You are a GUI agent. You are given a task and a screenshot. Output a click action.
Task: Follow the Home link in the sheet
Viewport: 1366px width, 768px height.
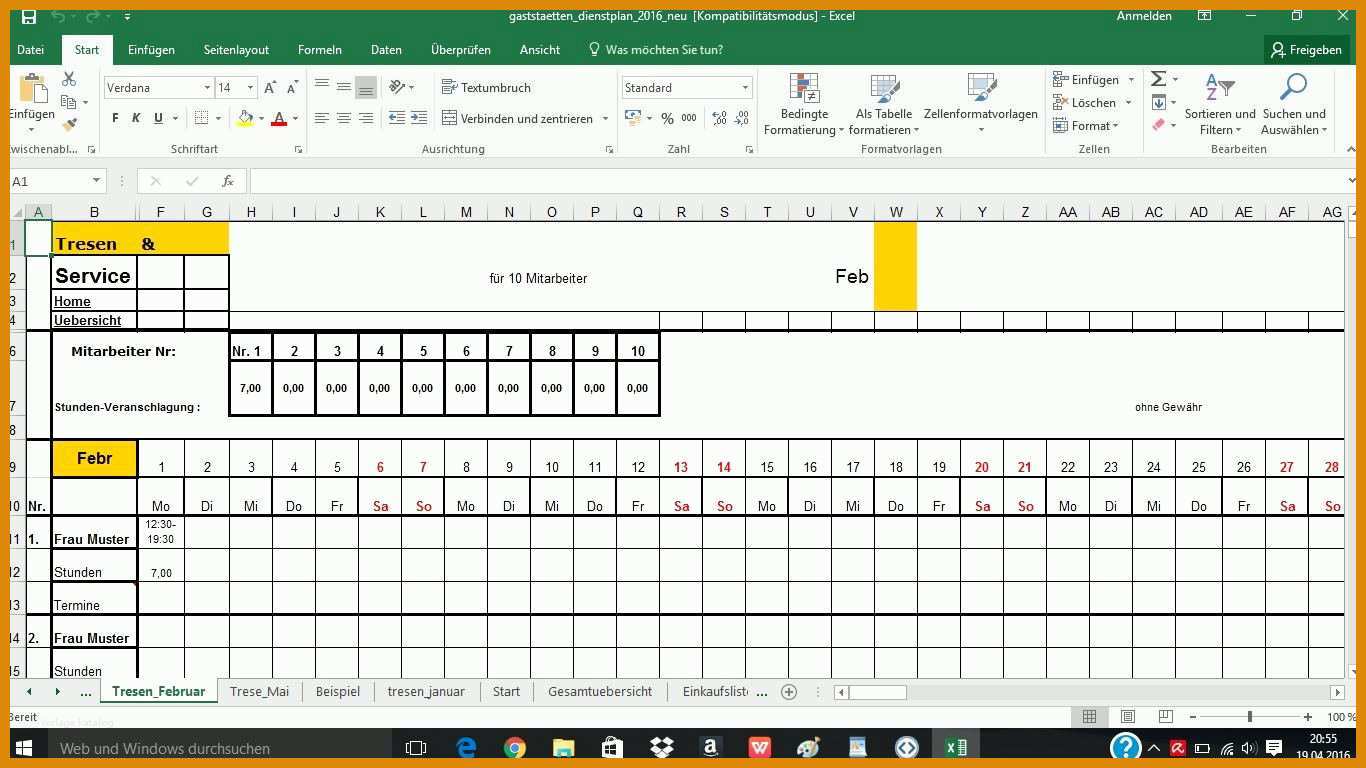(72, 301)
